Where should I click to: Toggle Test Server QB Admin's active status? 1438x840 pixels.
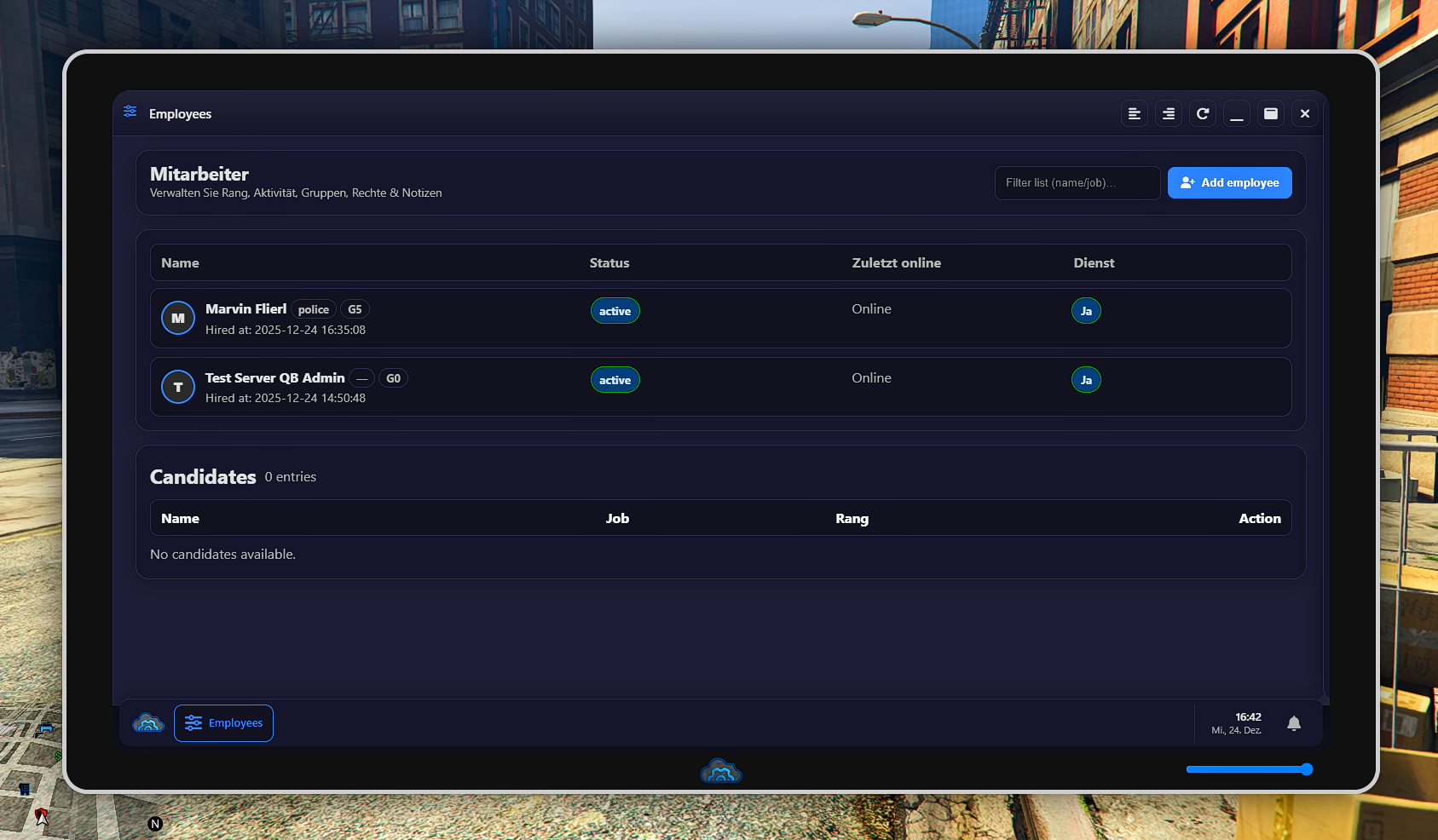point(615,380)
